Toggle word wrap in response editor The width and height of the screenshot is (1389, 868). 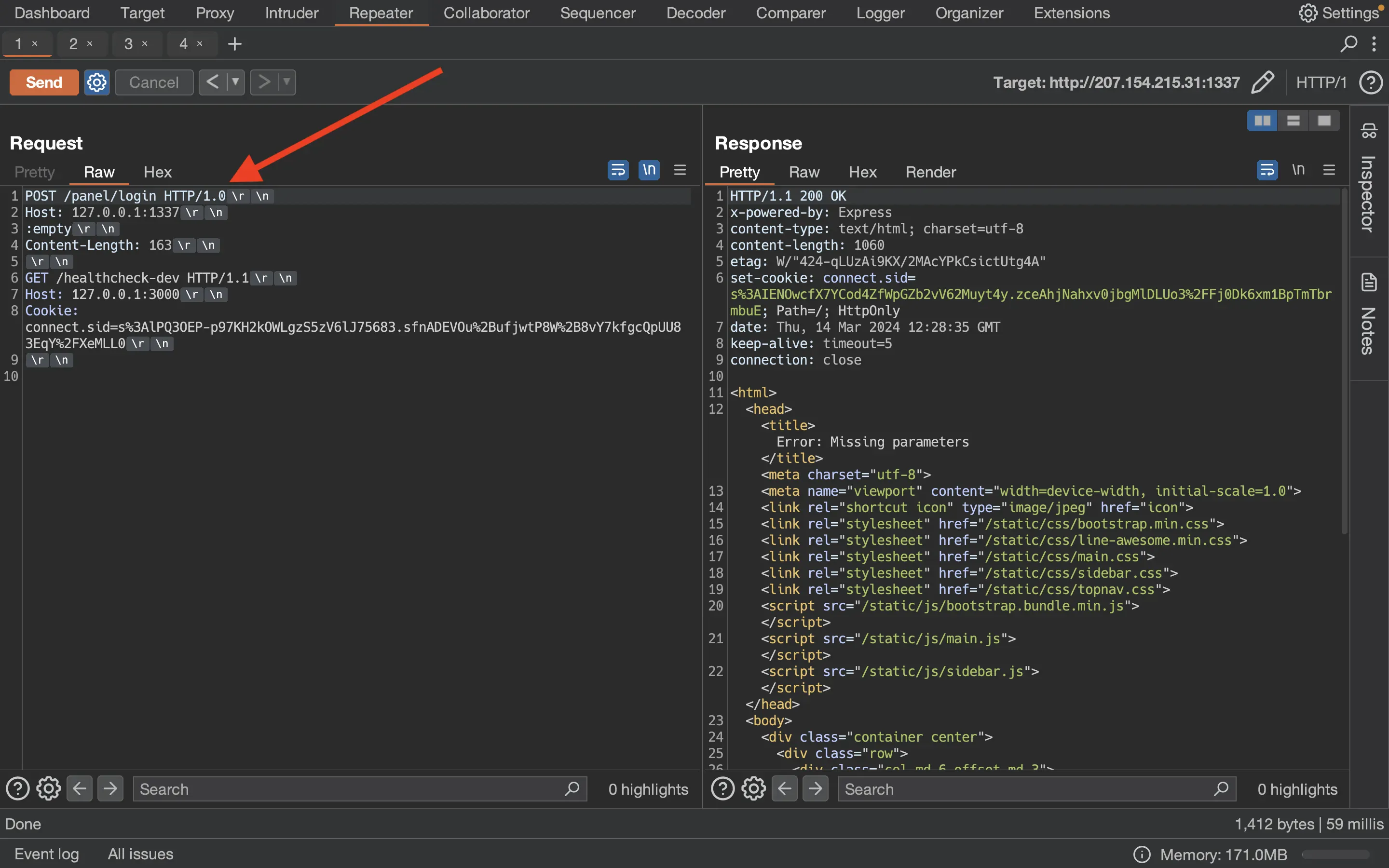click(x=1267, y=170)
